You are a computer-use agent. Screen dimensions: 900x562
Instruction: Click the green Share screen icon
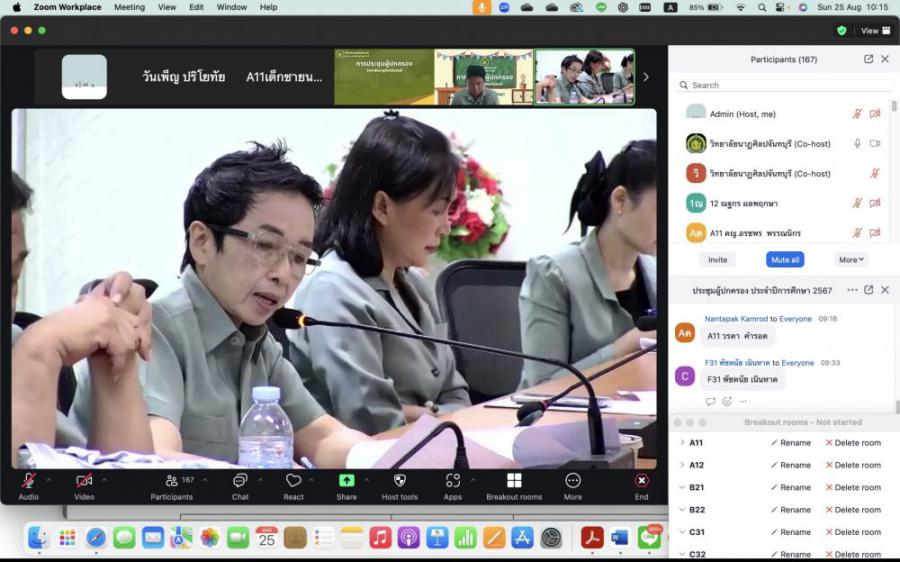346,481
